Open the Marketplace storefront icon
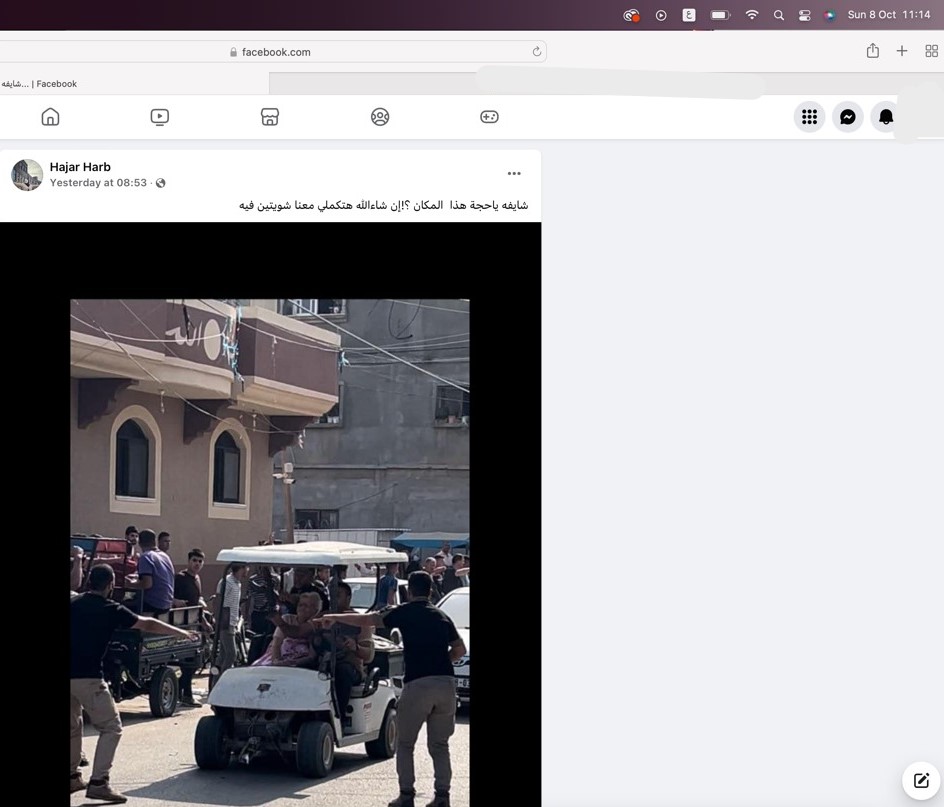Viewport: 944px width, 807px height. (270, 117)
